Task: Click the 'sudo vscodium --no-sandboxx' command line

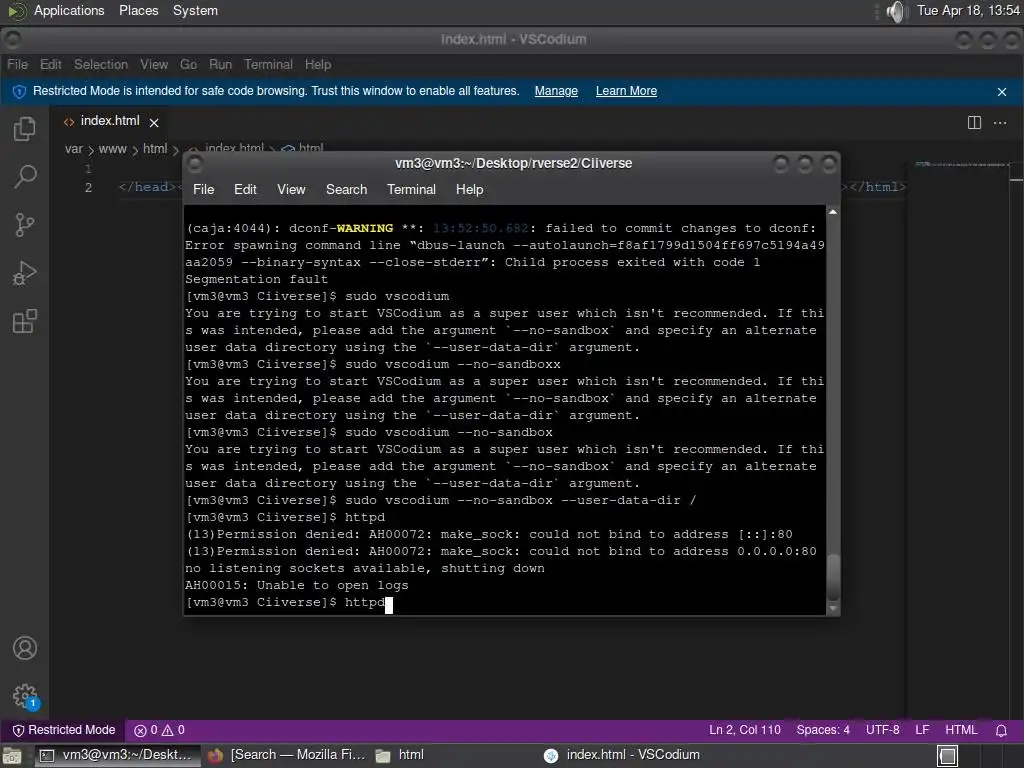Action: pos(453,364)
